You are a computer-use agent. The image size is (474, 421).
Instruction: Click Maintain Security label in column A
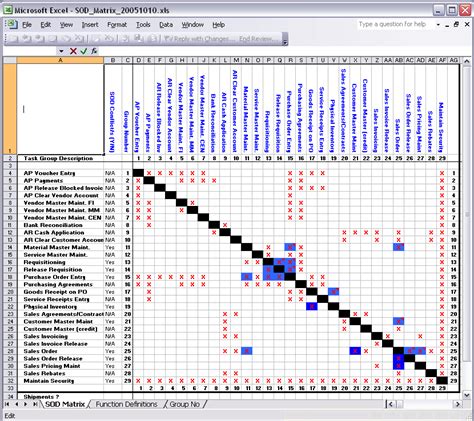click(49, 381)
